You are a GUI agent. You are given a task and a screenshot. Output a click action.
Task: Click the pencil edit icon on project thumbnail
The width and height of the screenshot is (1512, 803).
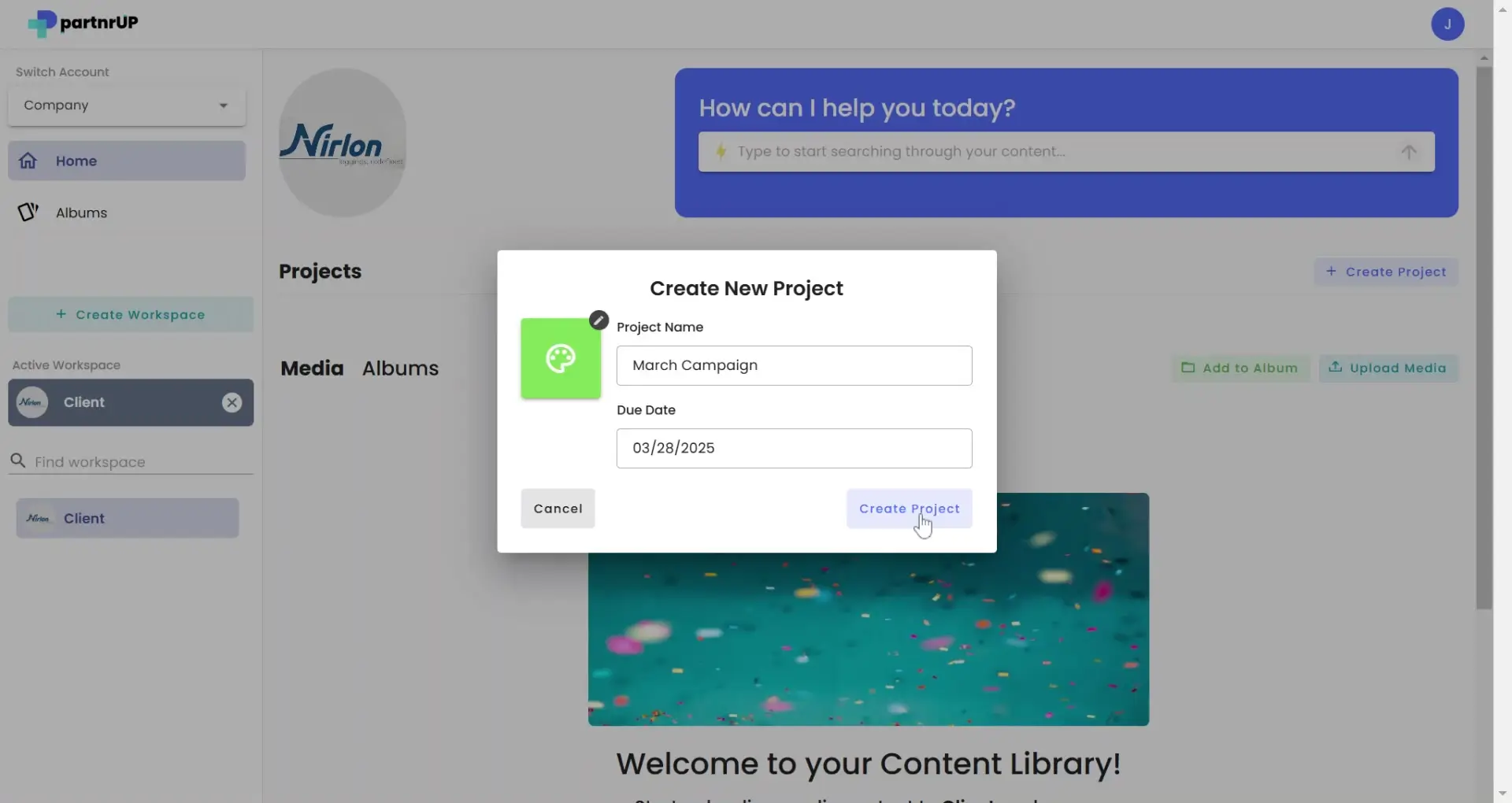click(x=598, y=320)
